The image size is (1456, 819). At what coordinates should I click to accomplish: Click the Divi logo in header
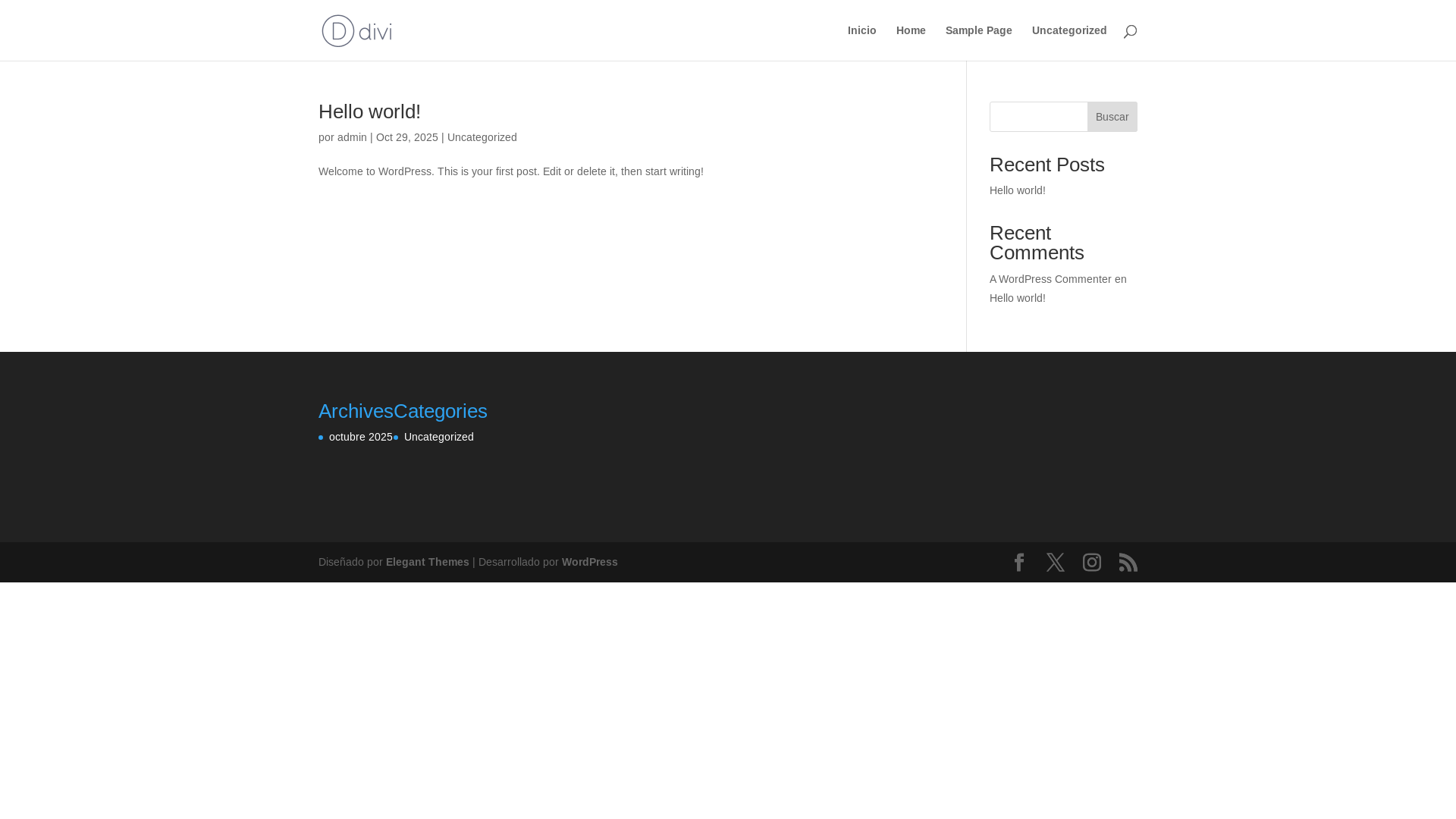356,30
